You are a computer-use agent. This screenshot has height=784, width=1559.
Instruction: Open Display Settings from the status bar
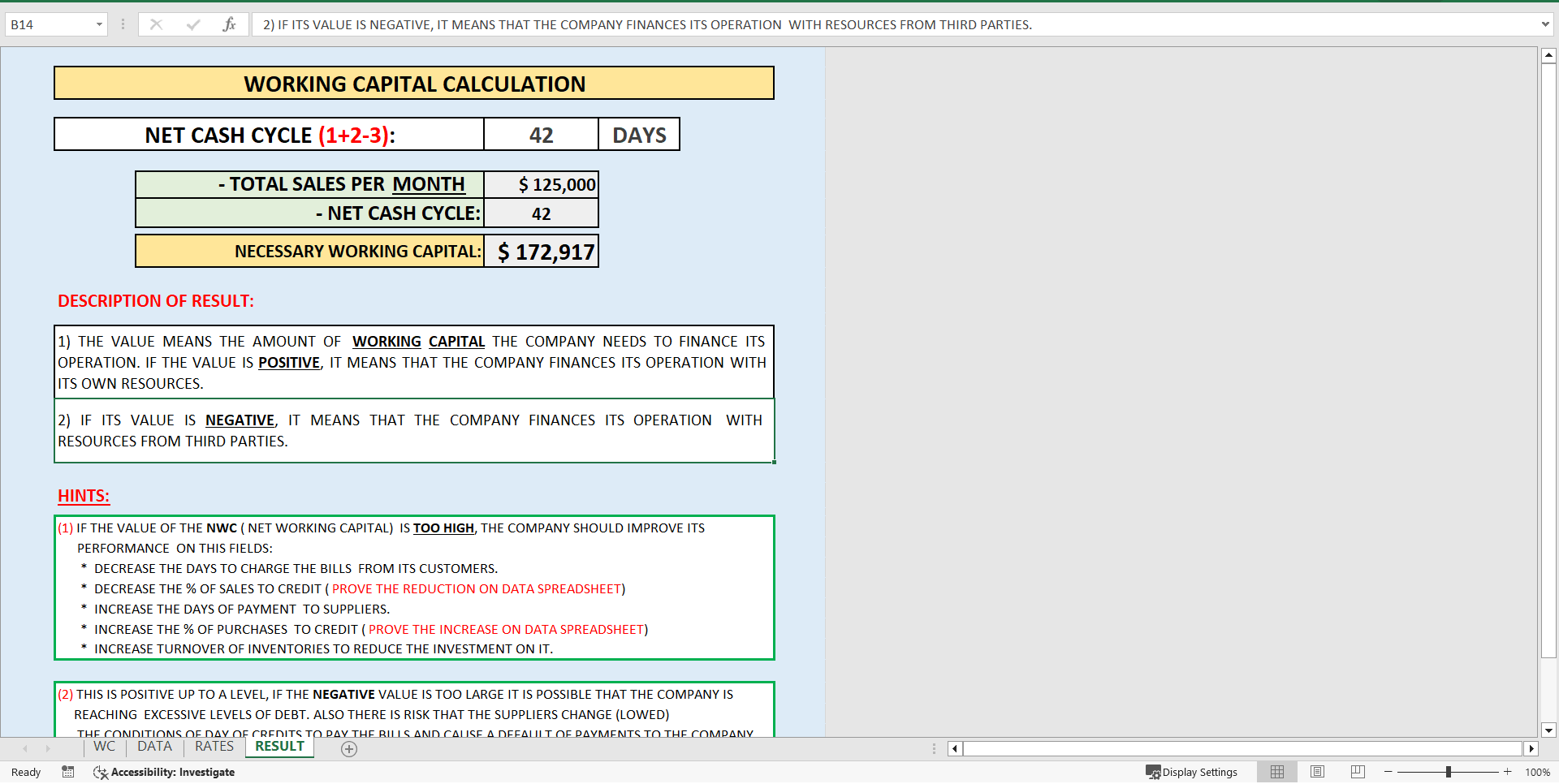coord(1192,772)
